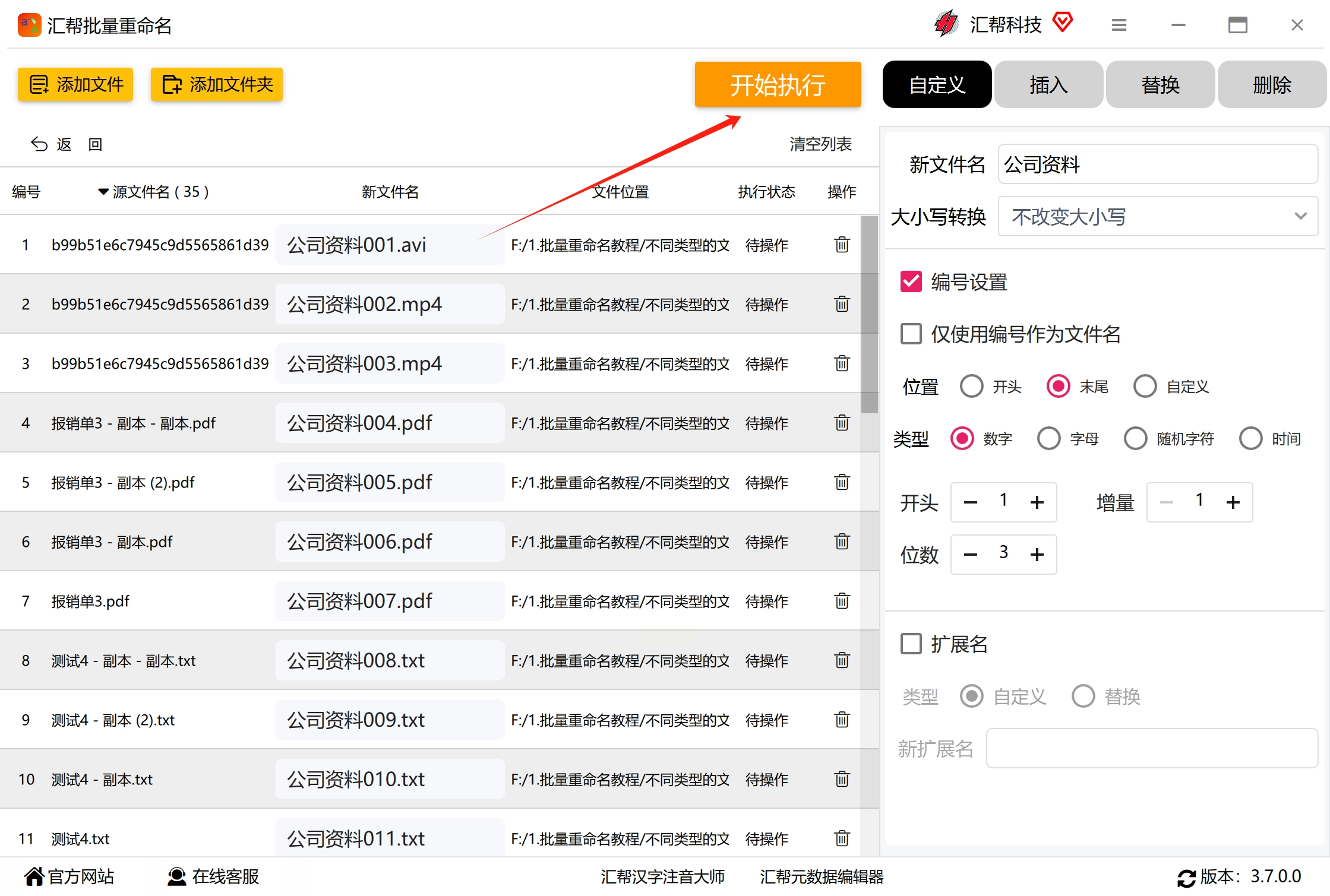Click the 开始执行 button

tap(777, 85)
